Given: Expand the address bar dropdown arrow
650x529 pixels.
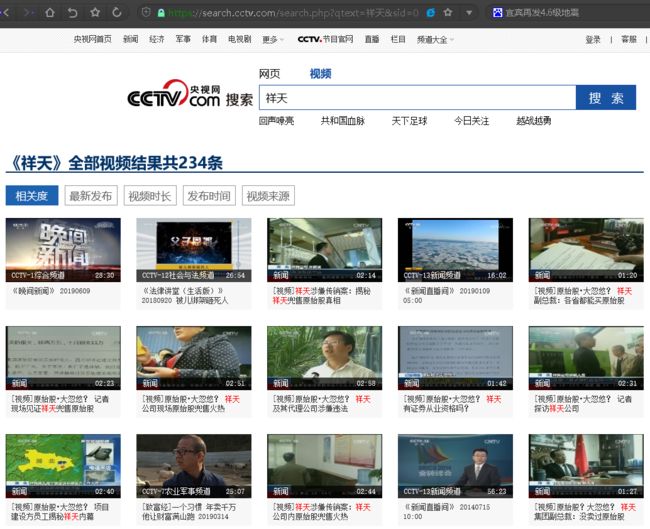Looking at the screenshot, I should point(469,13).
